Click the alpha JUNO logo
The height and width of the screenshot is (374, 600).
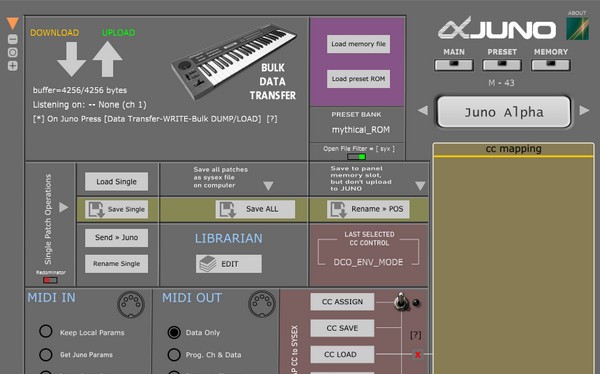pos(497,28)
